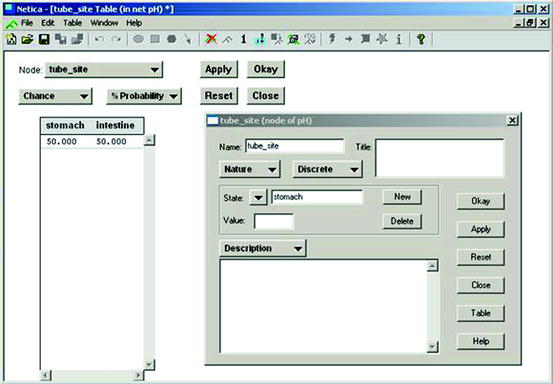Open the % Probability dropdown
Screen dimensions: 553x384
click(x=144, y=96)
